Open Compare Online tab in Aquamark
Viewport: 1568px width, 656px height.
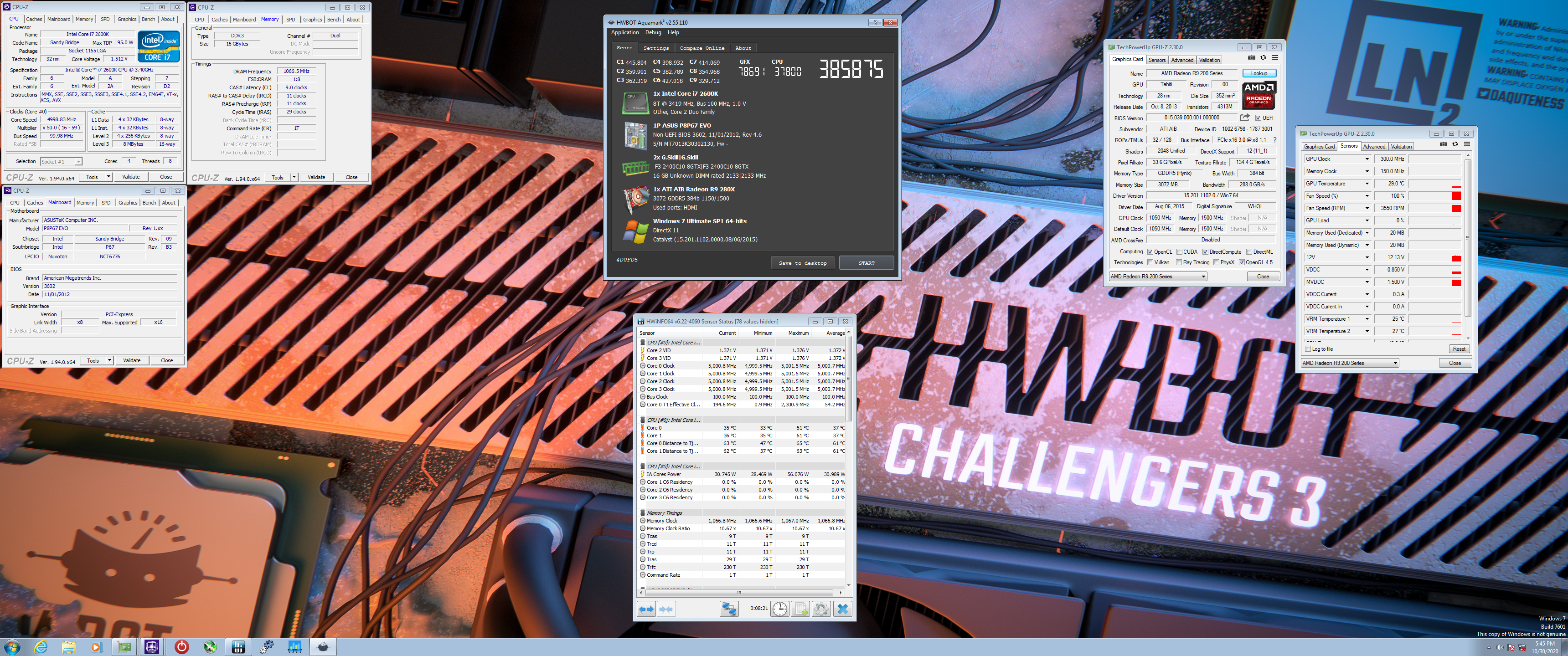coord(702,47)
